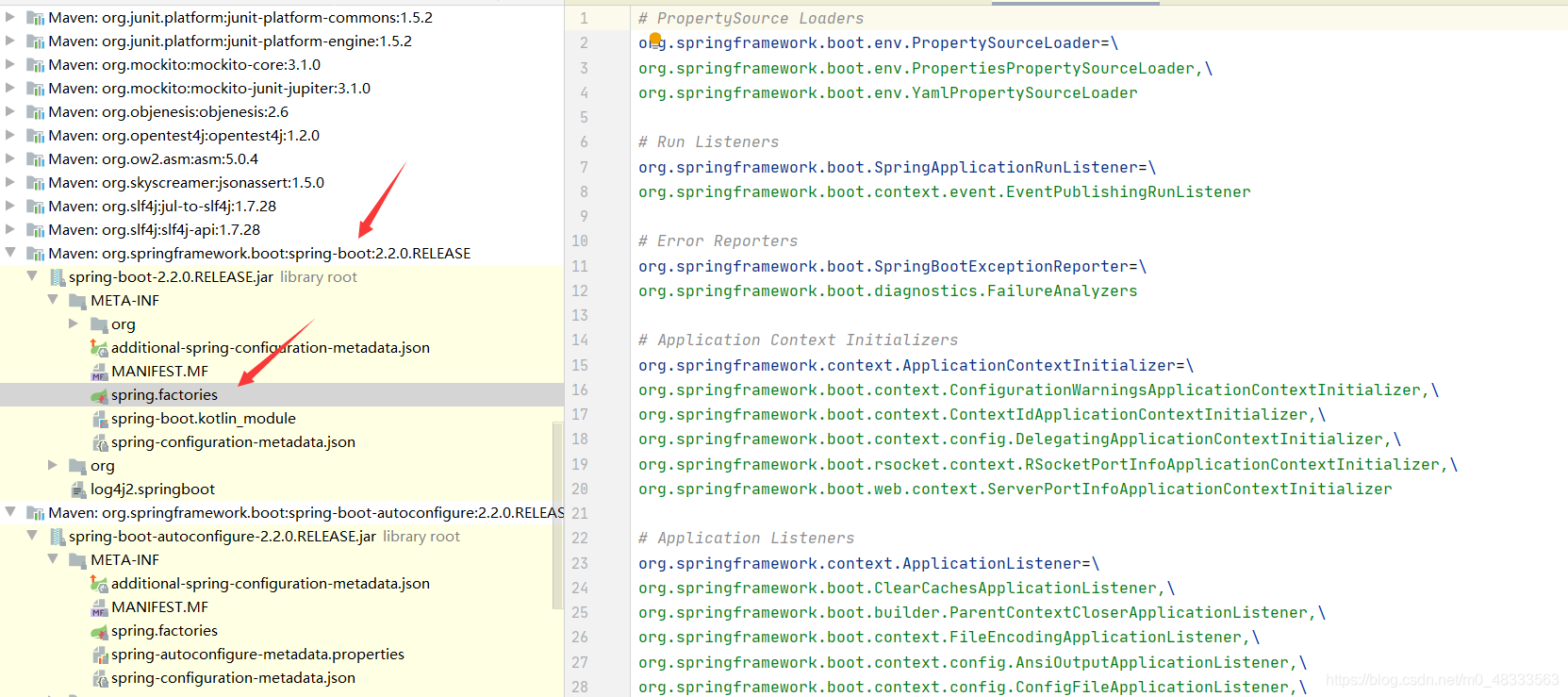Click the highlighted spring.factories file icon
Viewport: 1568px width, 697px height.
(99, 395)
